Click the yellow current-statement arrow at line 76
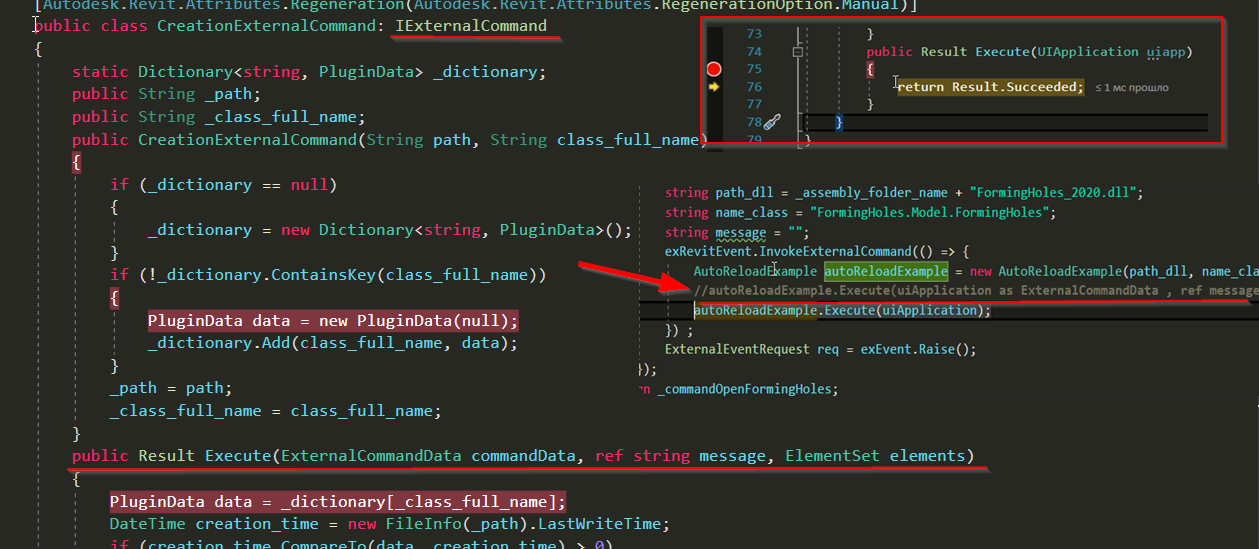The width and height of the screenshot is (1259, 549). tap(714, 87)
